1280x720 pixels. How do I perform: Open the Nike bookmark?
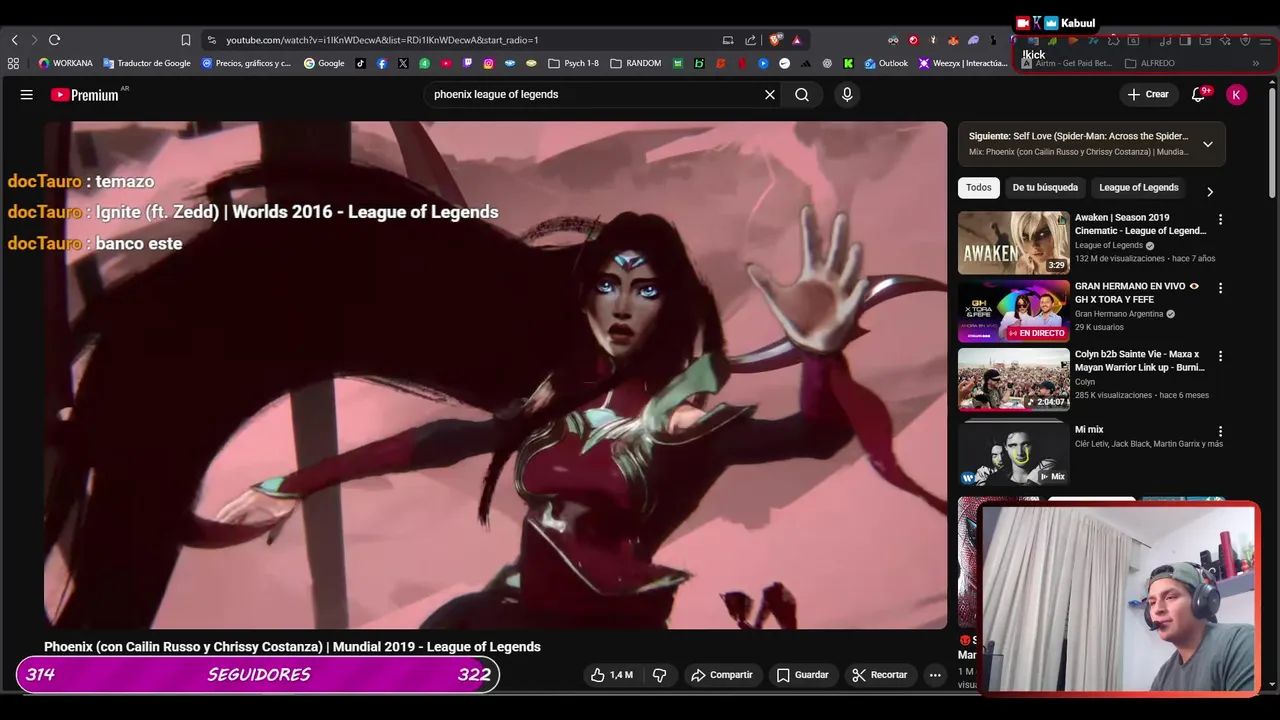point(784,63)
